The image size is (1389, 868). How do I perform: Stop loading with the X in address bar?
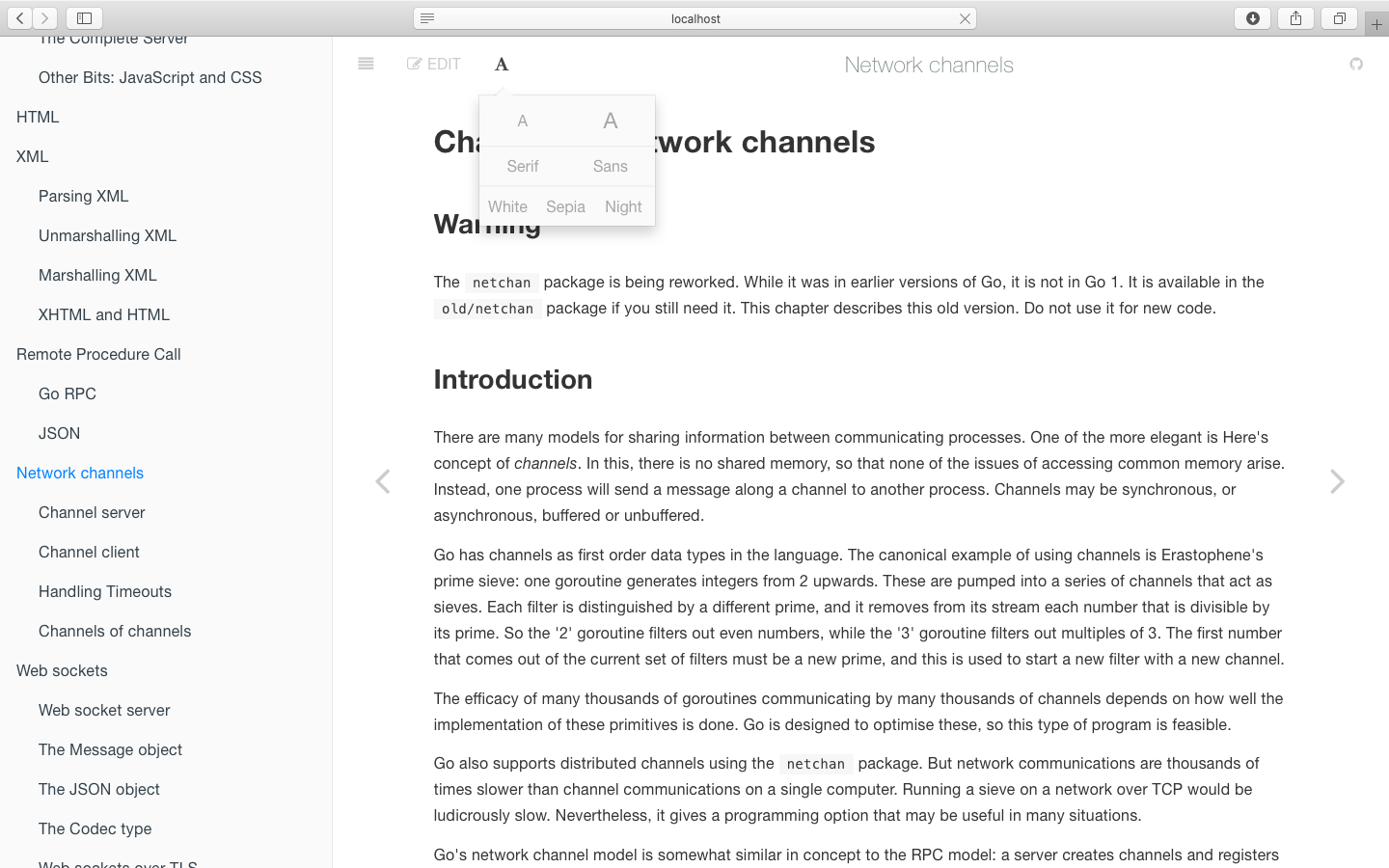coord(964,18)
